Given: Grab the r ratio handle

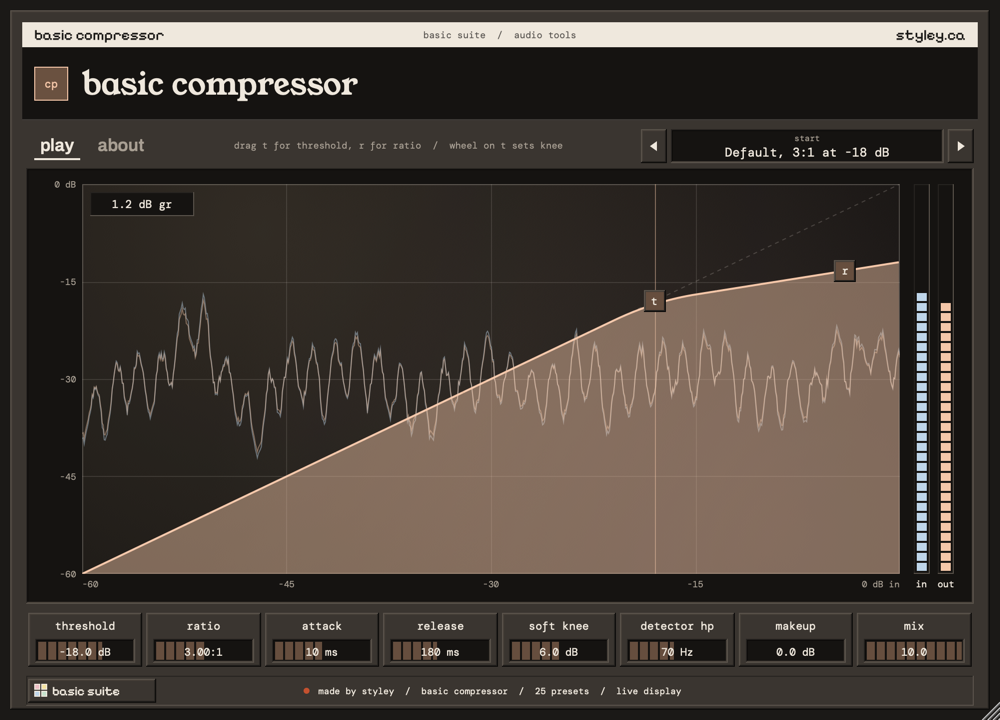Looking at the screenshot, I should (x=844, y=271).
